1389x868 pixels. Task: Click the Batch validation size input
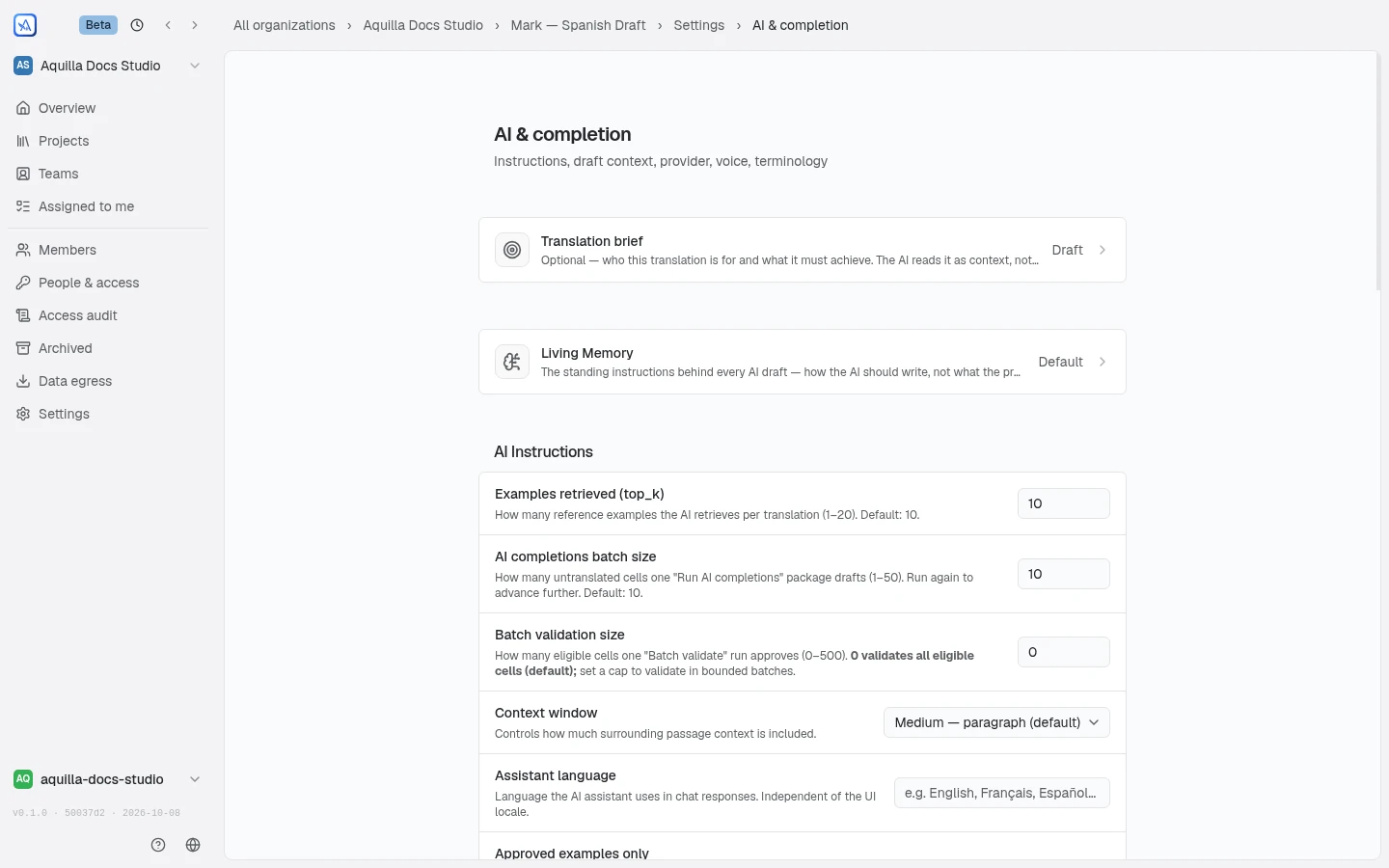click(1064, 652)
